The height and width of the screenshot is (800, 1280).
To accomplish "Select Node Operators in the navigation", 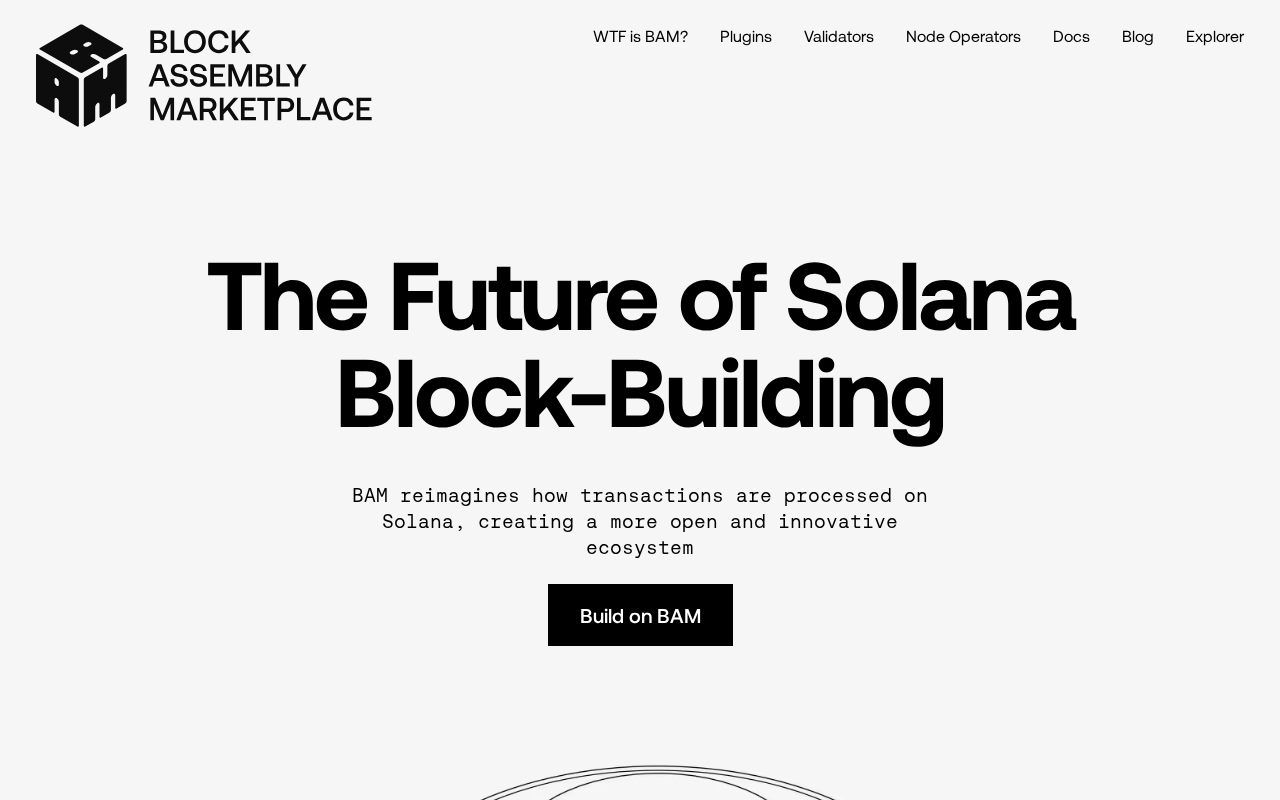I will click(x=963, y=37).
